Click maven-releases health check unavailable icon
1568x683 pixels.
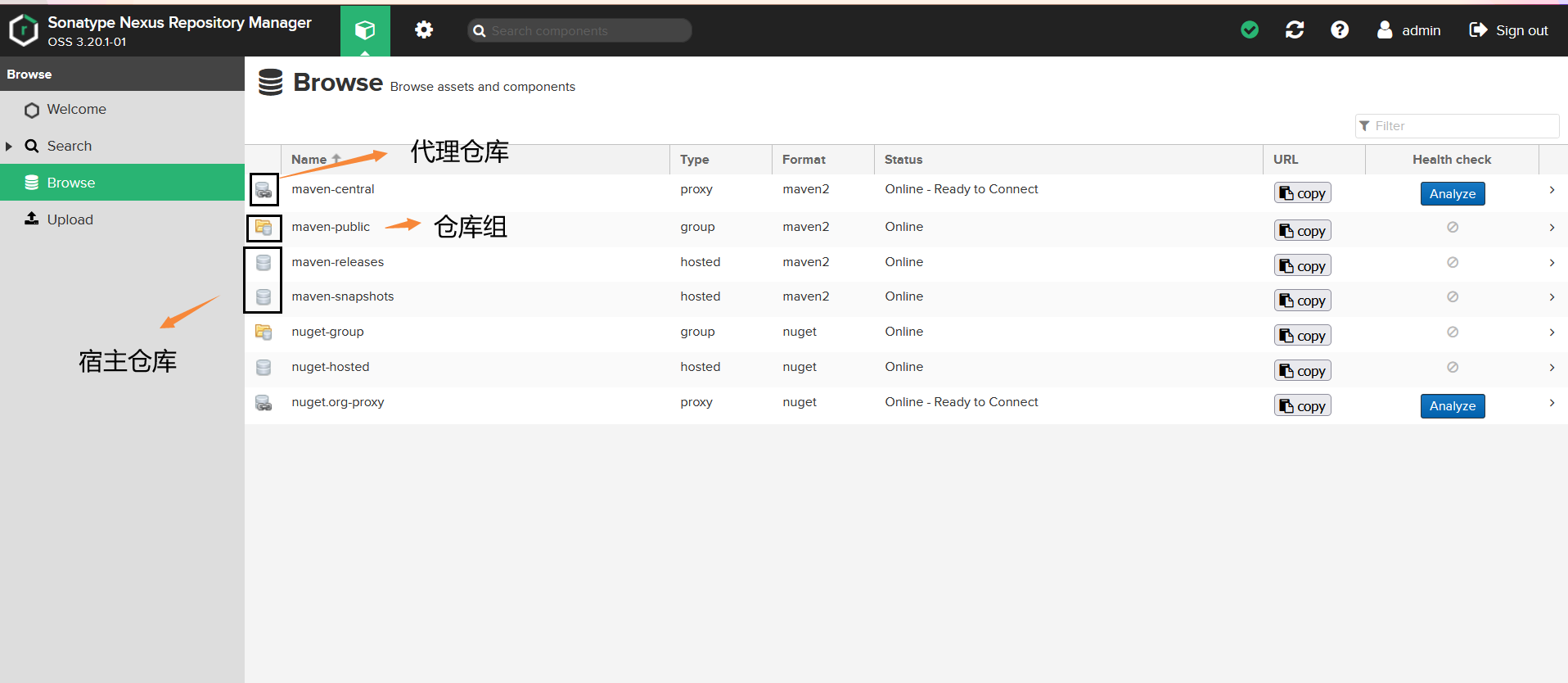click(x=1453, y=262)
